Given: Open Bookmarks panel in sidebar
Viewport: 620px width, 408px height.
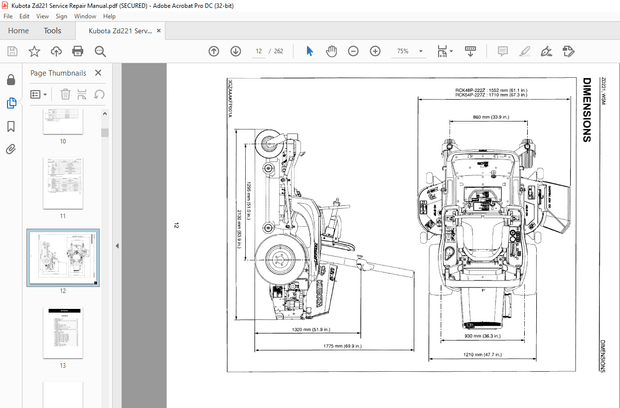Looking at the screenshot, I should click(x=11, y=126).
